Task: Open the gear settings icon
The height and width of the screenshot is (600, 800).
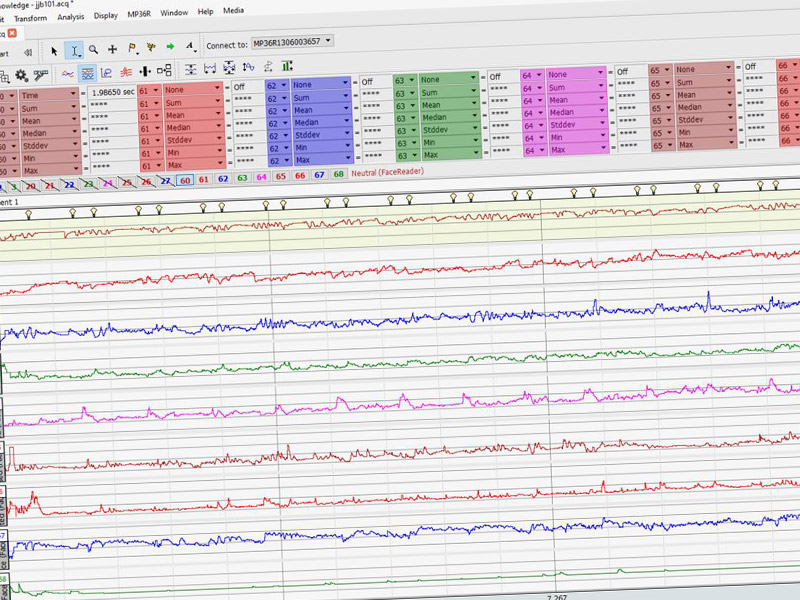Action: point(21,75)
